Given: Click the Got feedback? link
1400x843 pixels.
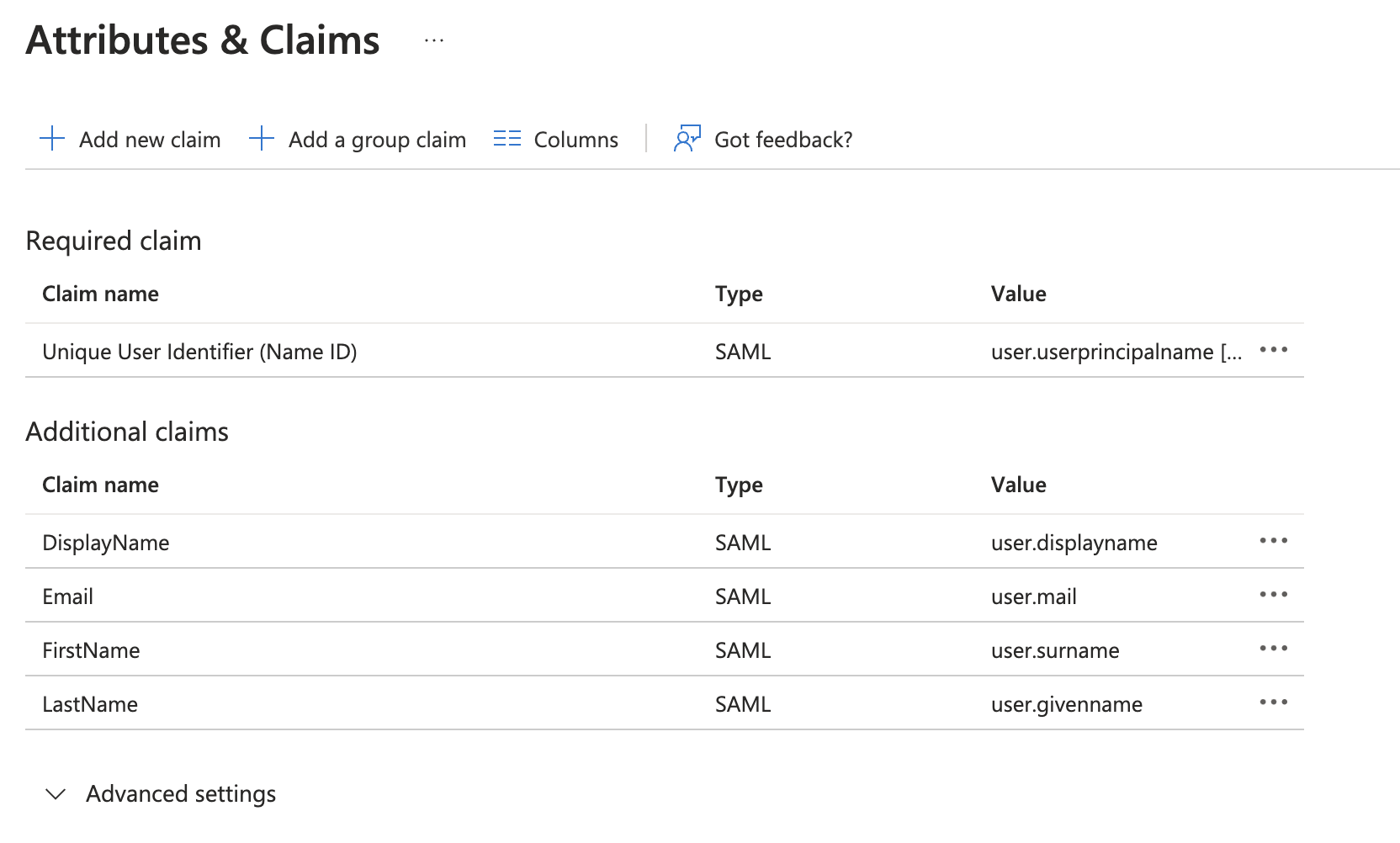Looking at the screenshot, I should point(782,140).
